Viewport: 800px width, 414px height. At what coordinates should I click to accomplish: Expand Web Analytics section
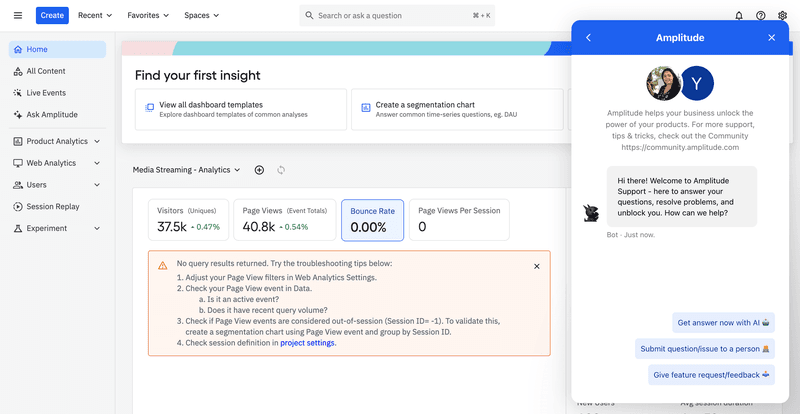point(57,163)
